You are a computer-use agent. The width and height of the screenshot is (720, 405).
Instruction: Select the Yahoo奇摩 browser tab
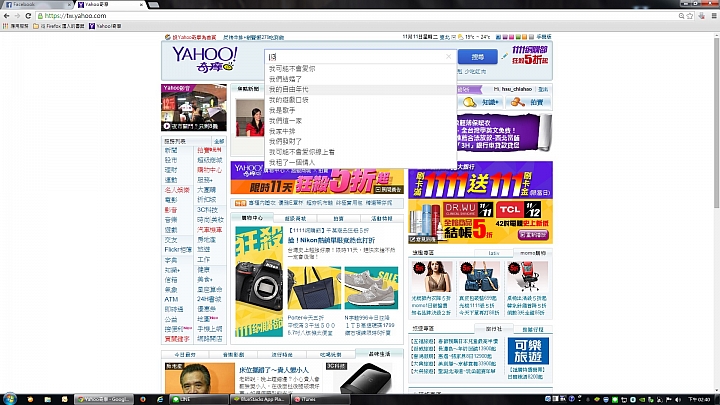pos(110,4)
